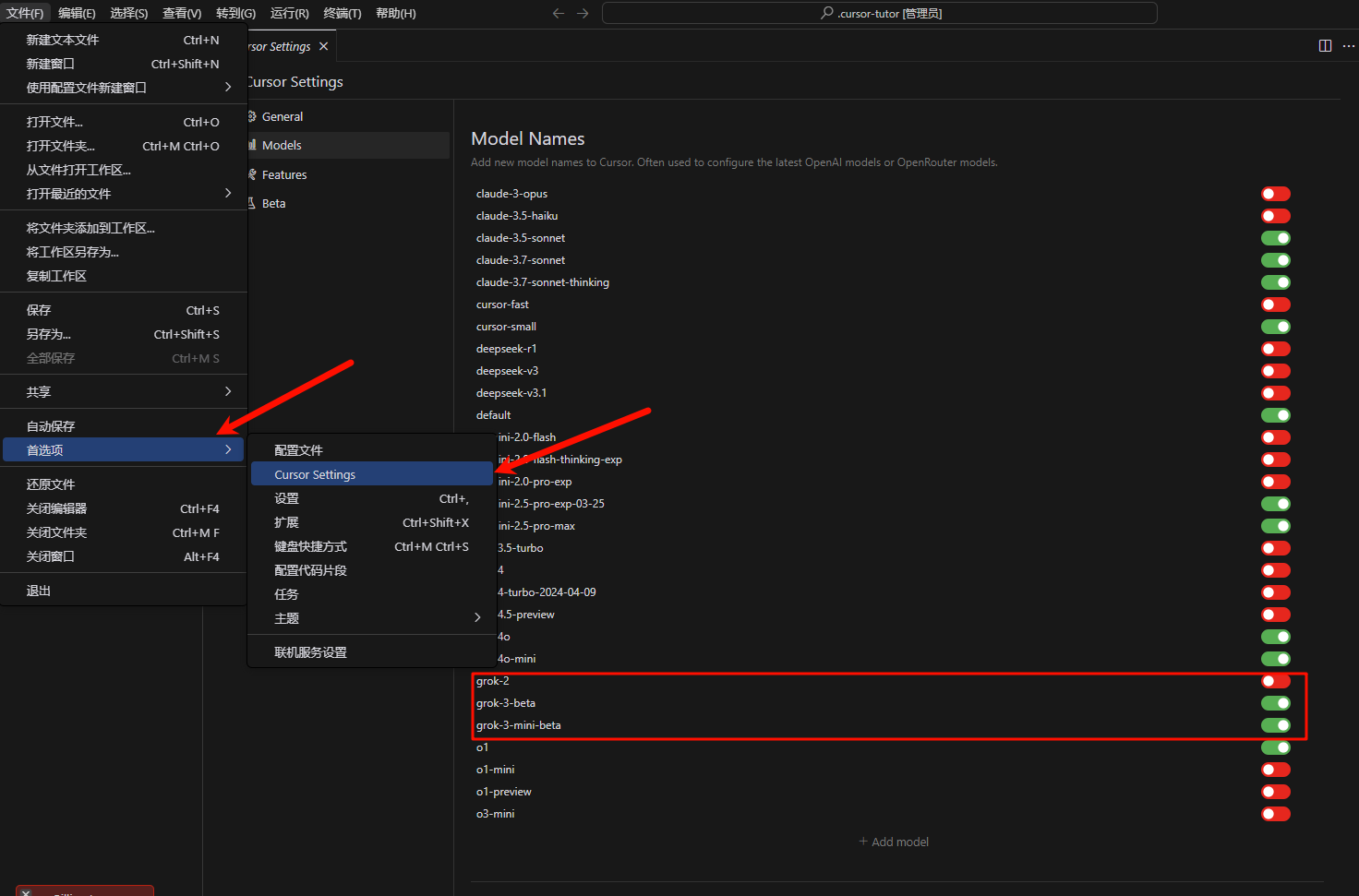Enable the deepseek-r1 model
The width and height of the screenshot is (1359, 896).
click(1276, 349)
